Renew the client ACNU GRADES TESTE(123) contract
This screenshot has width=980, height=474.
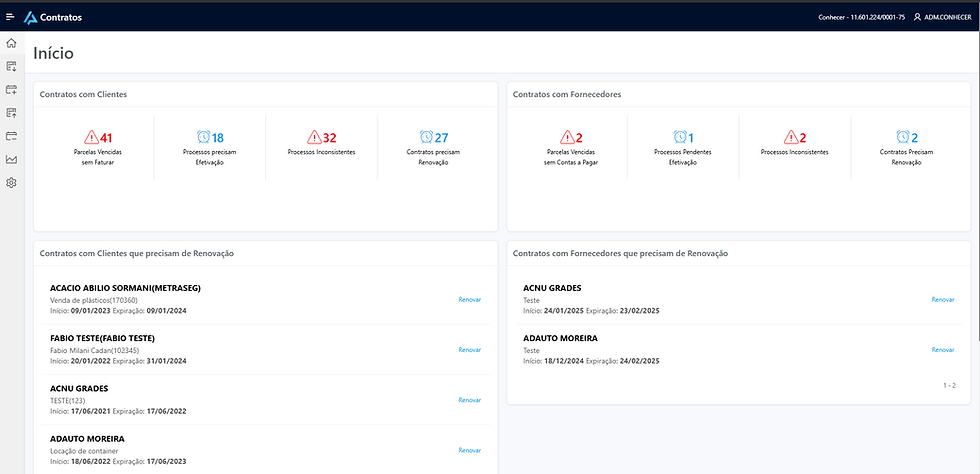[x=469, y=400]
